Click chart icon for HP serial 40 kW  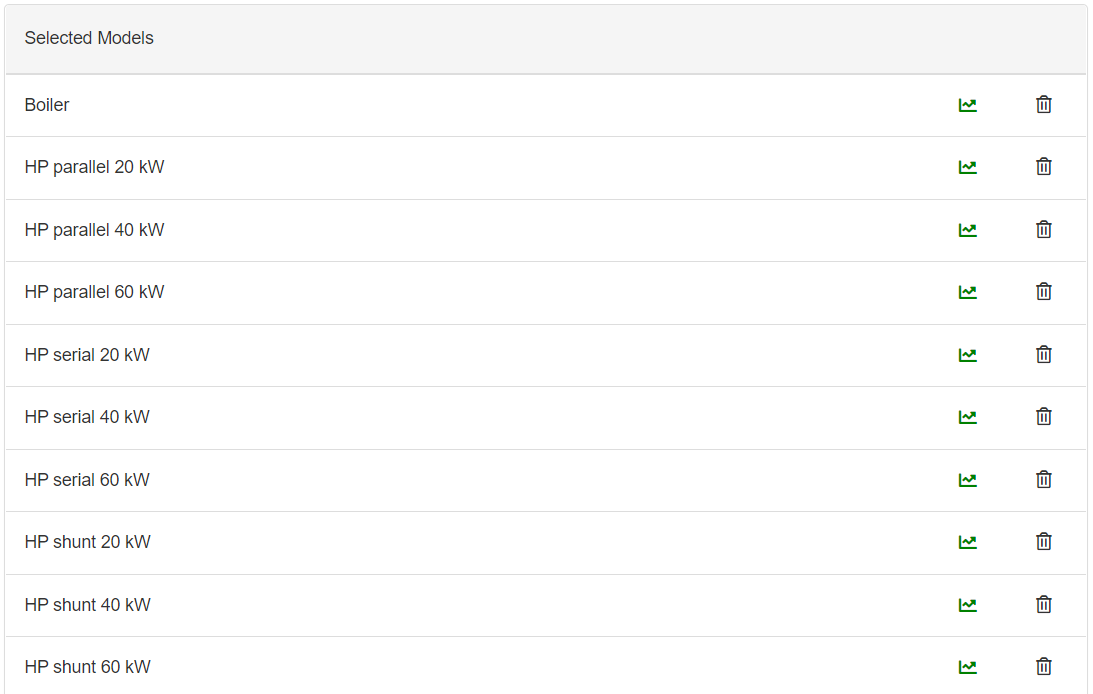point(967,417)
